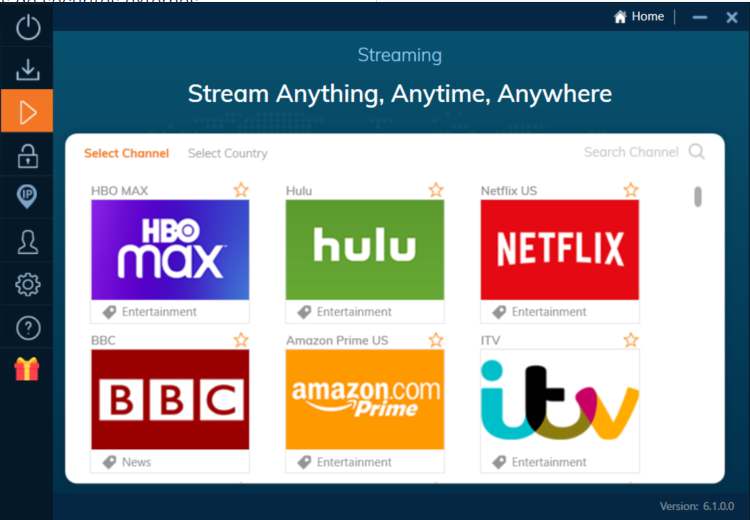Click the search magnifier icon
The image size is (750, 520).
tap(696, 152)
